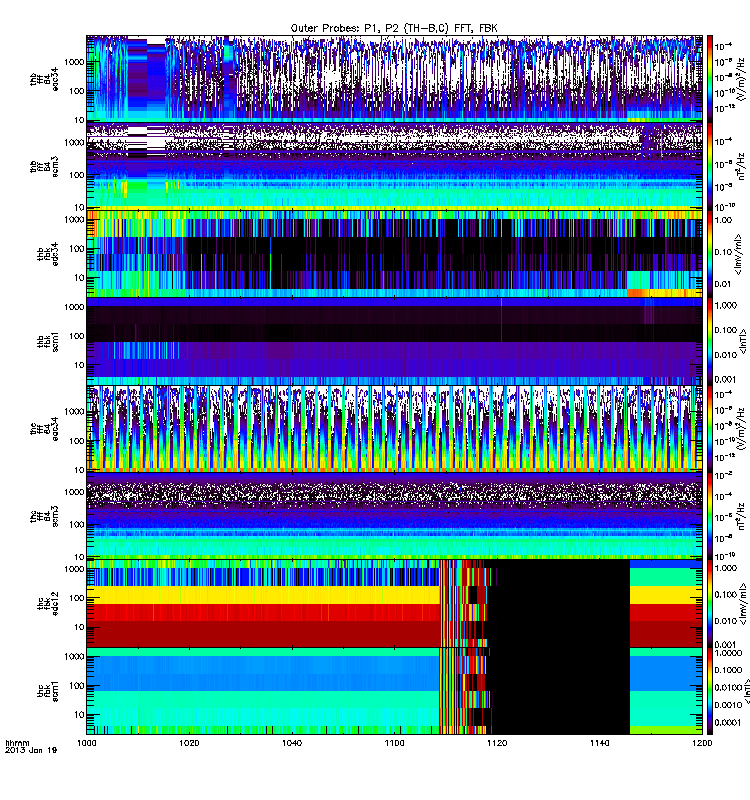Click the '1.0000' color bar value of thc fbk scm1
This screenshot has height=800, width=750.
coord(728,653)
